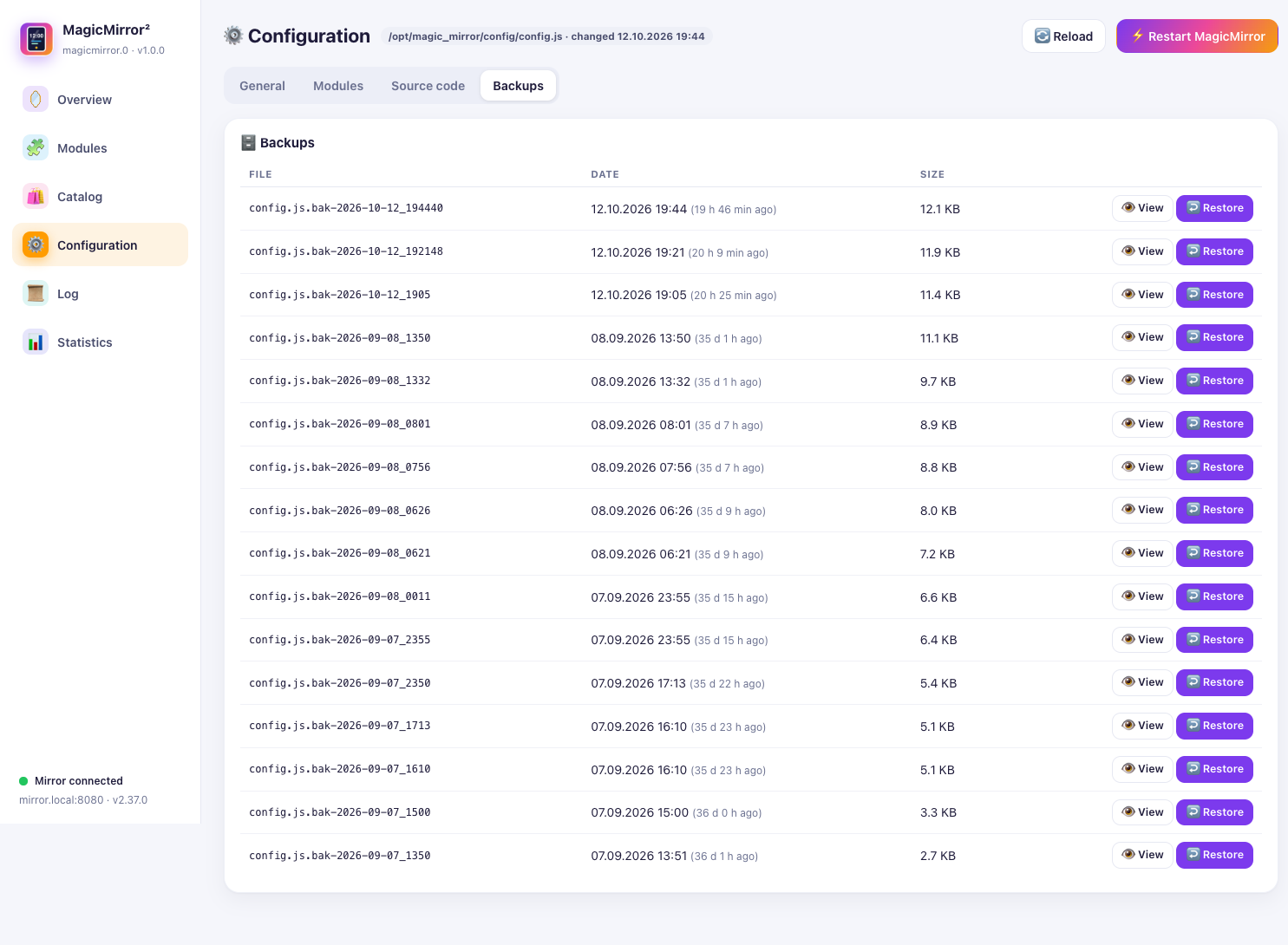Click the FILE column header
This screenshot has height=945, width=1288.
260,174
